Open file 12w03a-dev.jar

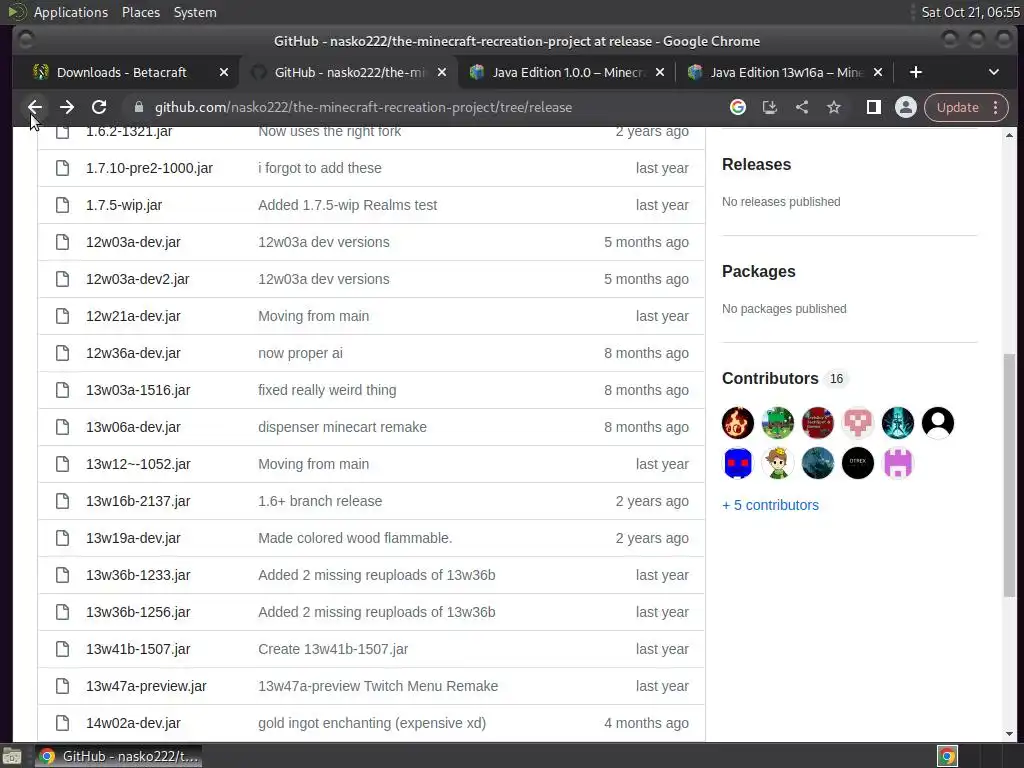133,242
